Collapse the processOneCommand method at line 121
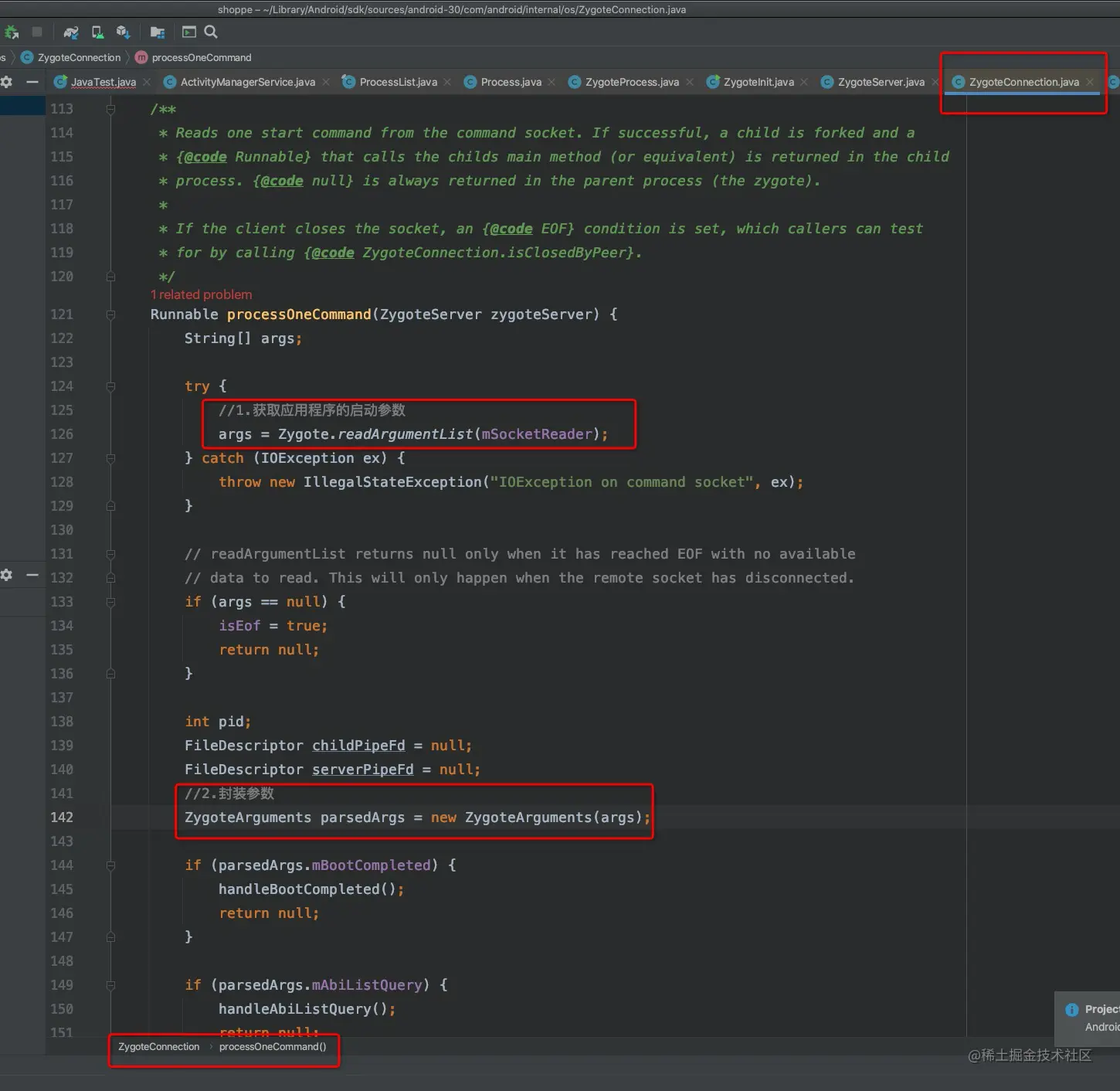The width and height of the screenshot is (1120, 1091). point(110,314)
